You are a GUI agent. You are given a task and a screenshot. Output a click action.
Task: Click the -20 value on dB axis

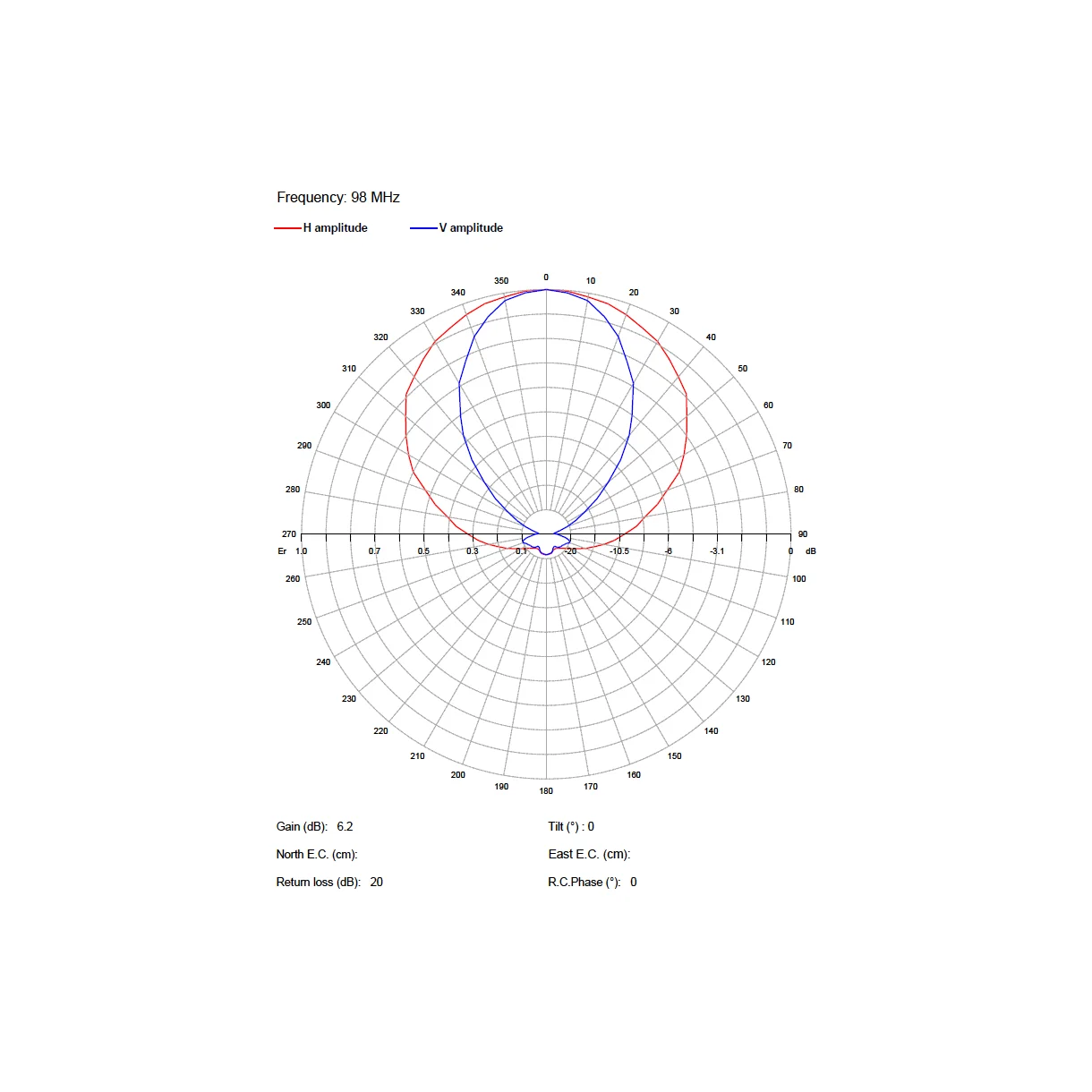point(570,551)
